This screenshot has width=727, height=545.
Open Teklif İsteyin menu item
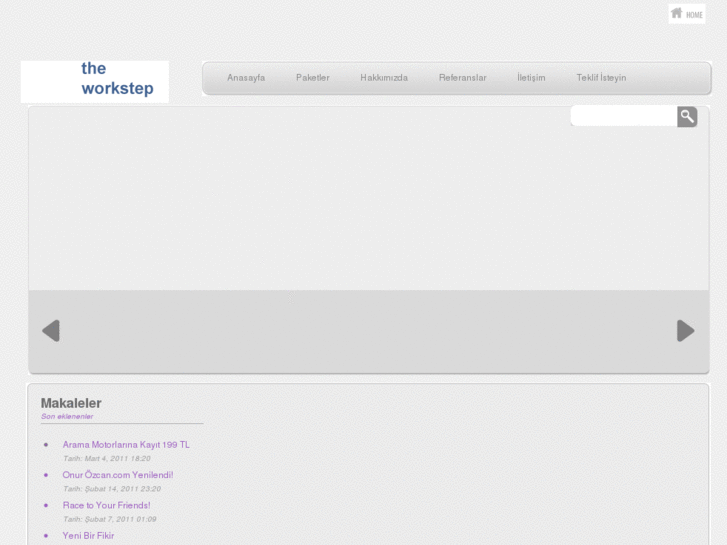click(x=601, y=77)
